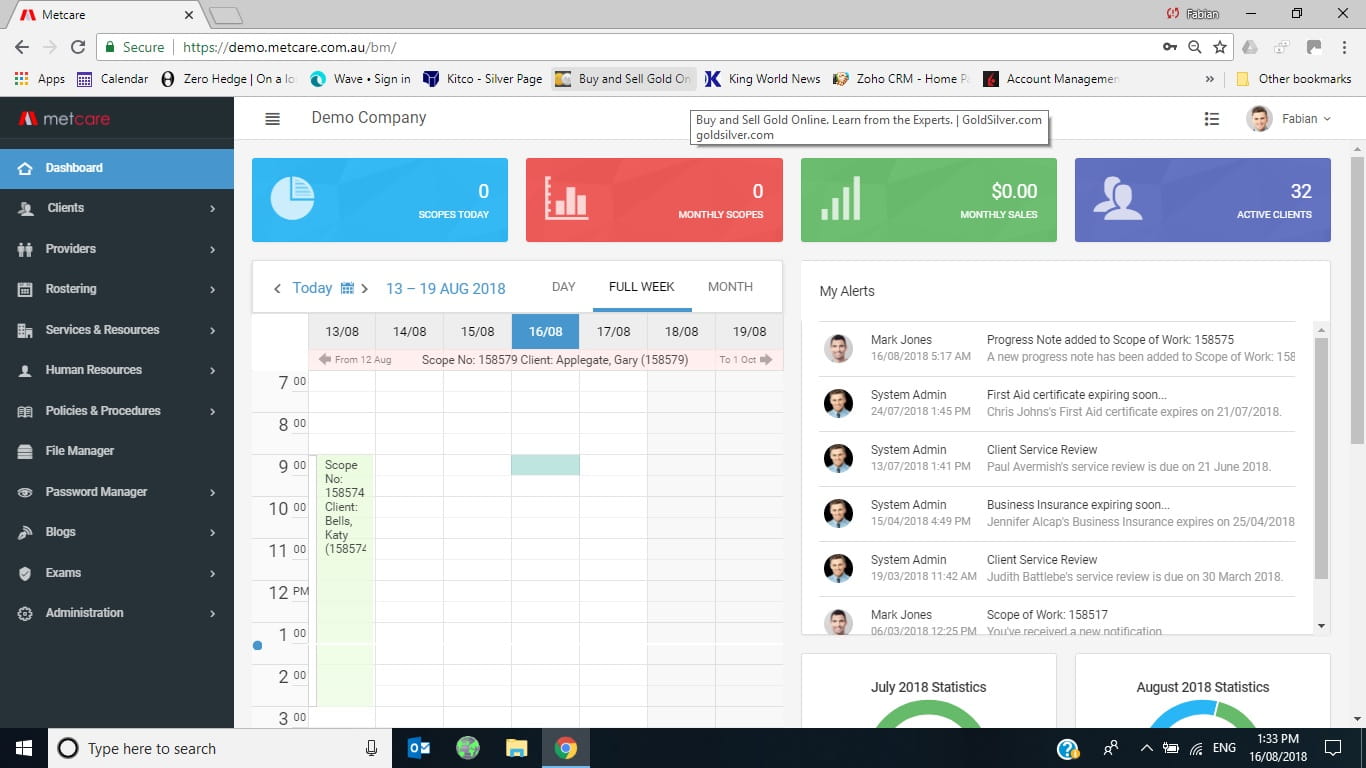Click the Services & Resources icon
1366x768 pixels.
pyautogui.click(x=25, y=330)
